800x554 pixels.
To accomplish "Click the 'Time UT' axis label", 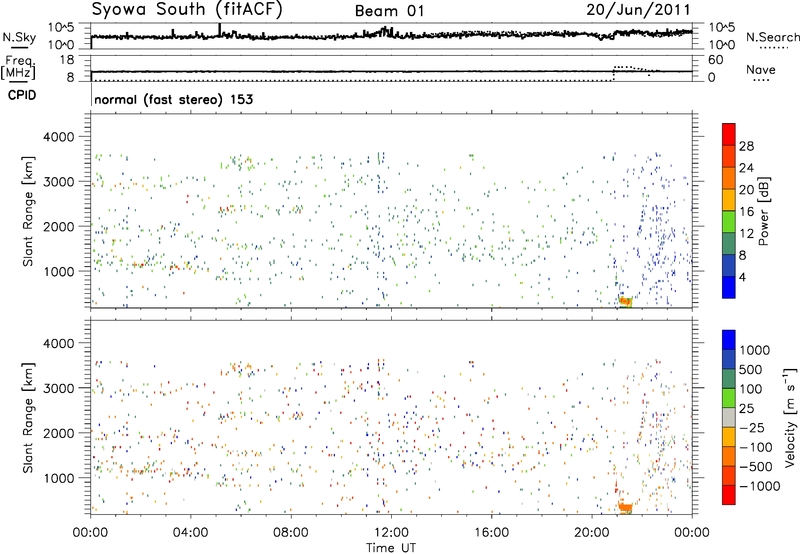I will tap(391, 548).
